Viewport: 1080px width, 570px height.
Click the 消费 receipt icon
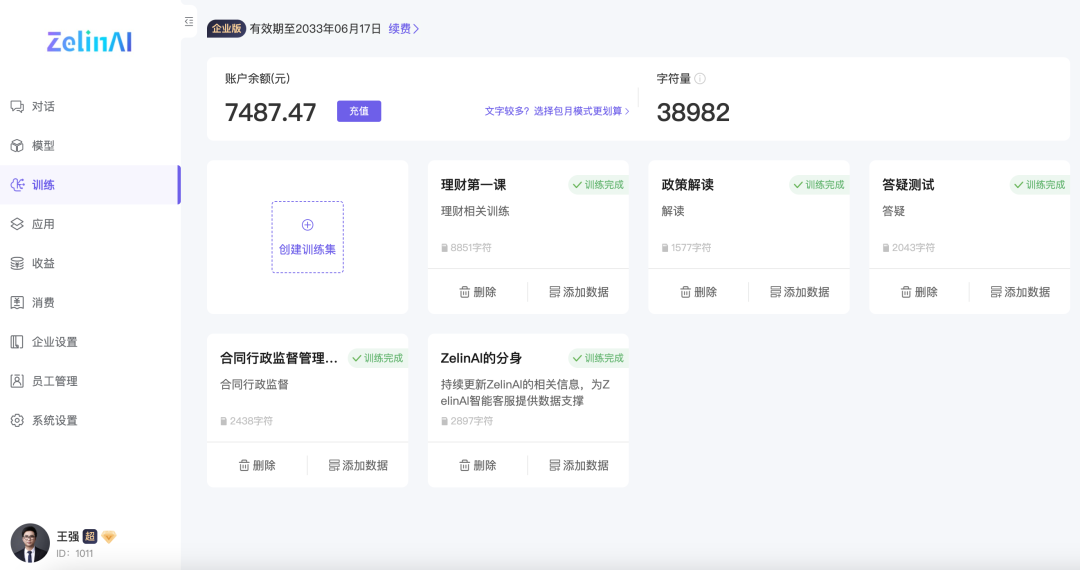coord(17,302)
